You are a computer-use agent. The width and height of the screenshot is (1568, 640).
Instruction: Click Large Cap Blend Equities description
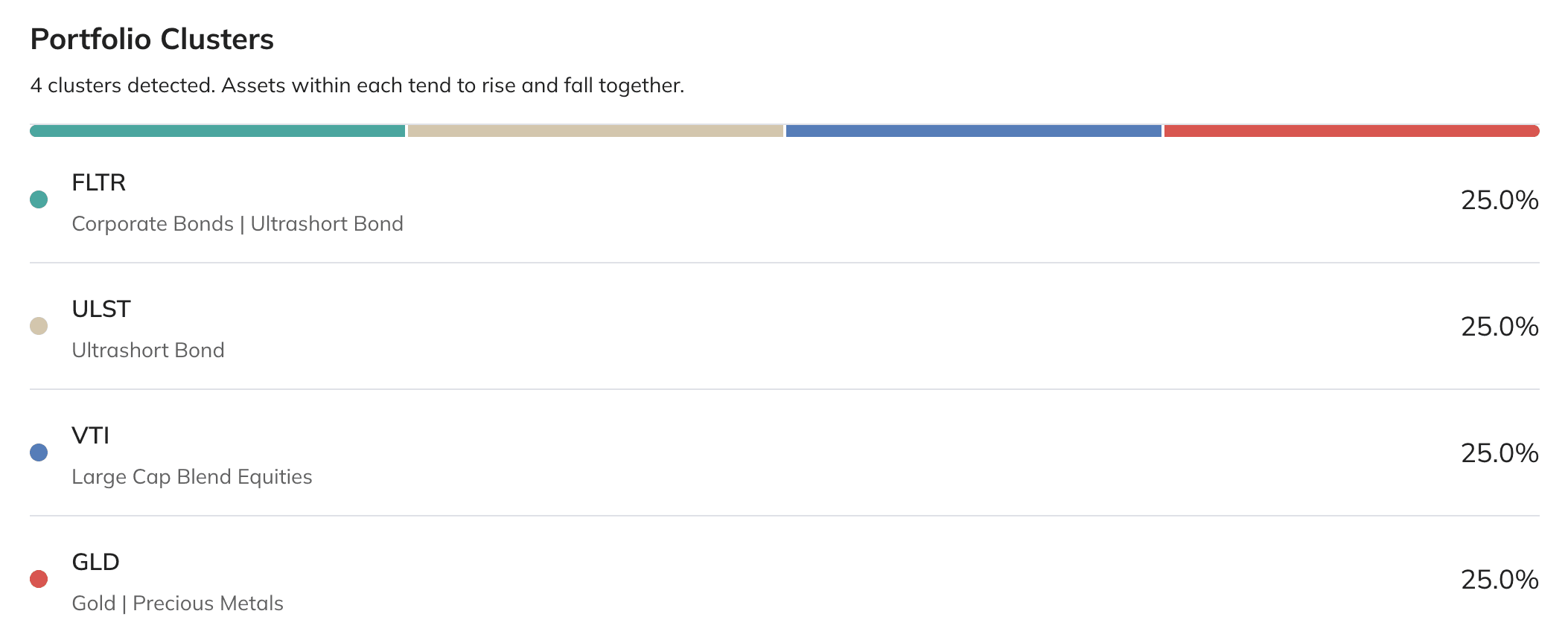point(192,477)
